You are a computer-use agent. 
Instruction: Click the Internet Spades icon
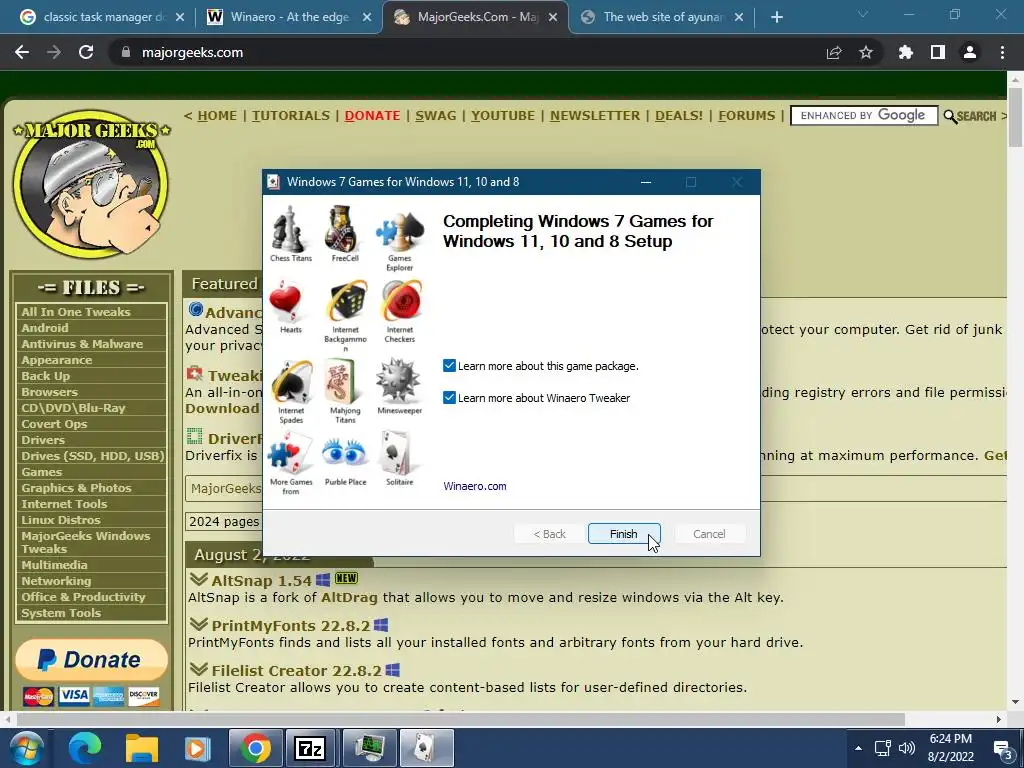(x=291, y=382)
